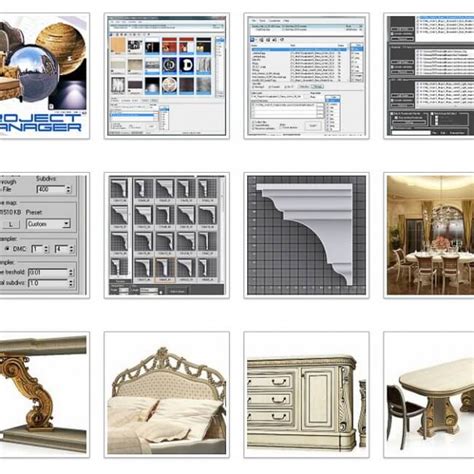Viewport: 474px width, 474px height.
Task: Click the second DMC field showing 4
Action: [62, 249]
